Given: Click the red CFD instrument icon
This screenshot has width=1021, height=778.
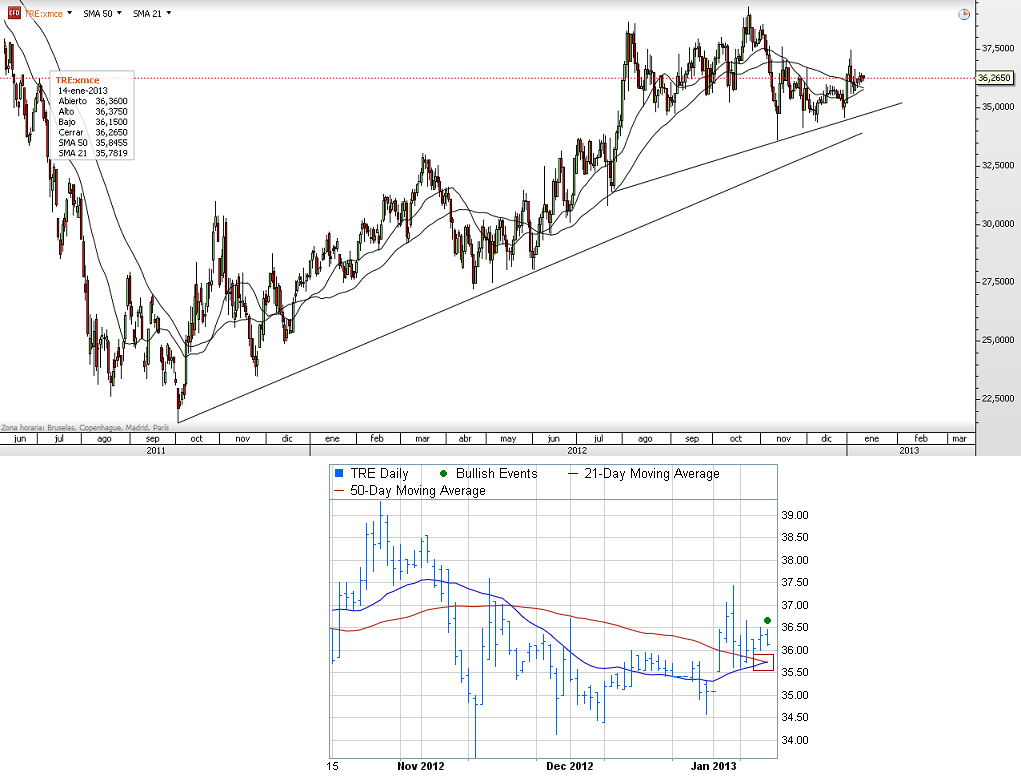Looking at the screenshot, I should (14, 13).
